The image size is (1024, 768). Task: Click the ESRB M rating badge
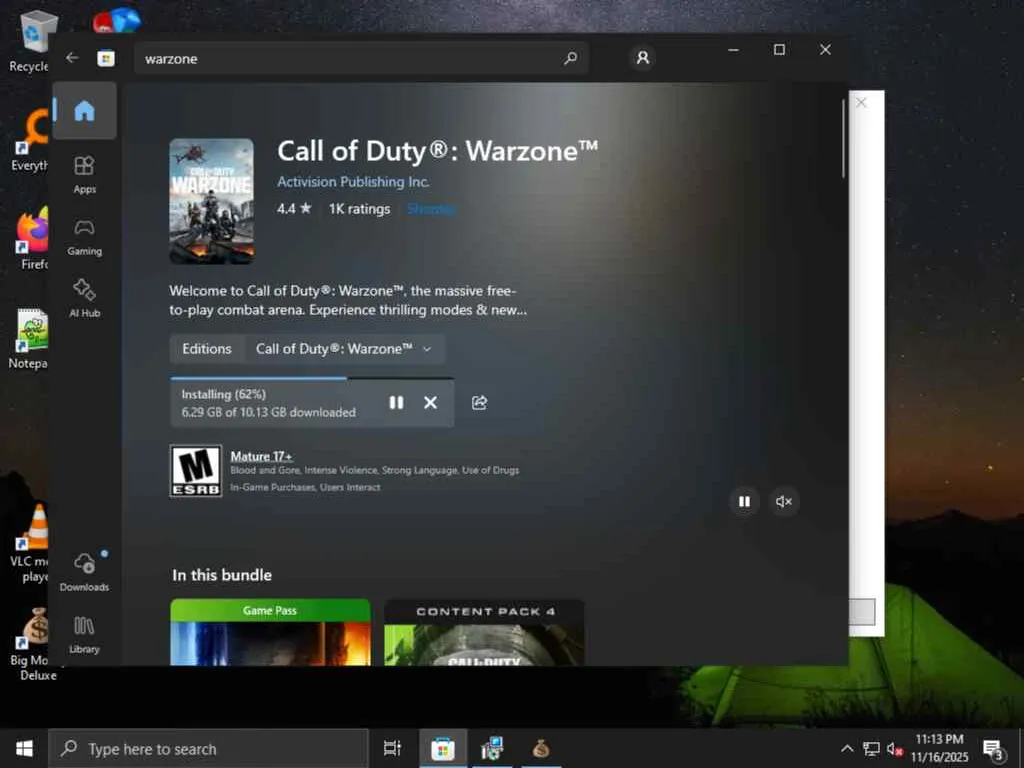(x=196, y=471)
